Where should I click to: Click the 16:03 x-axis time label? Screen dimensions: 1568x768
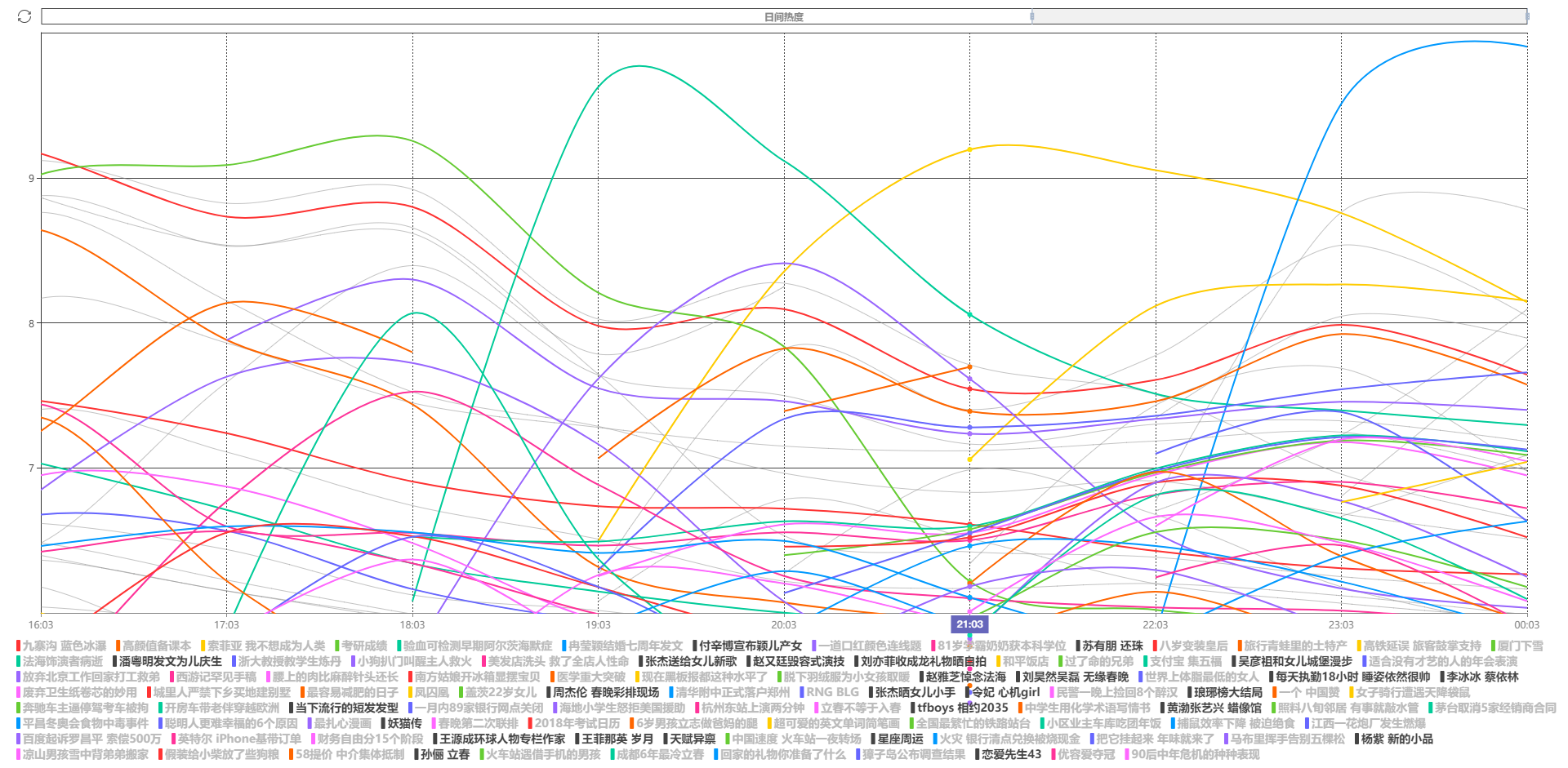(x=41, y=625)
